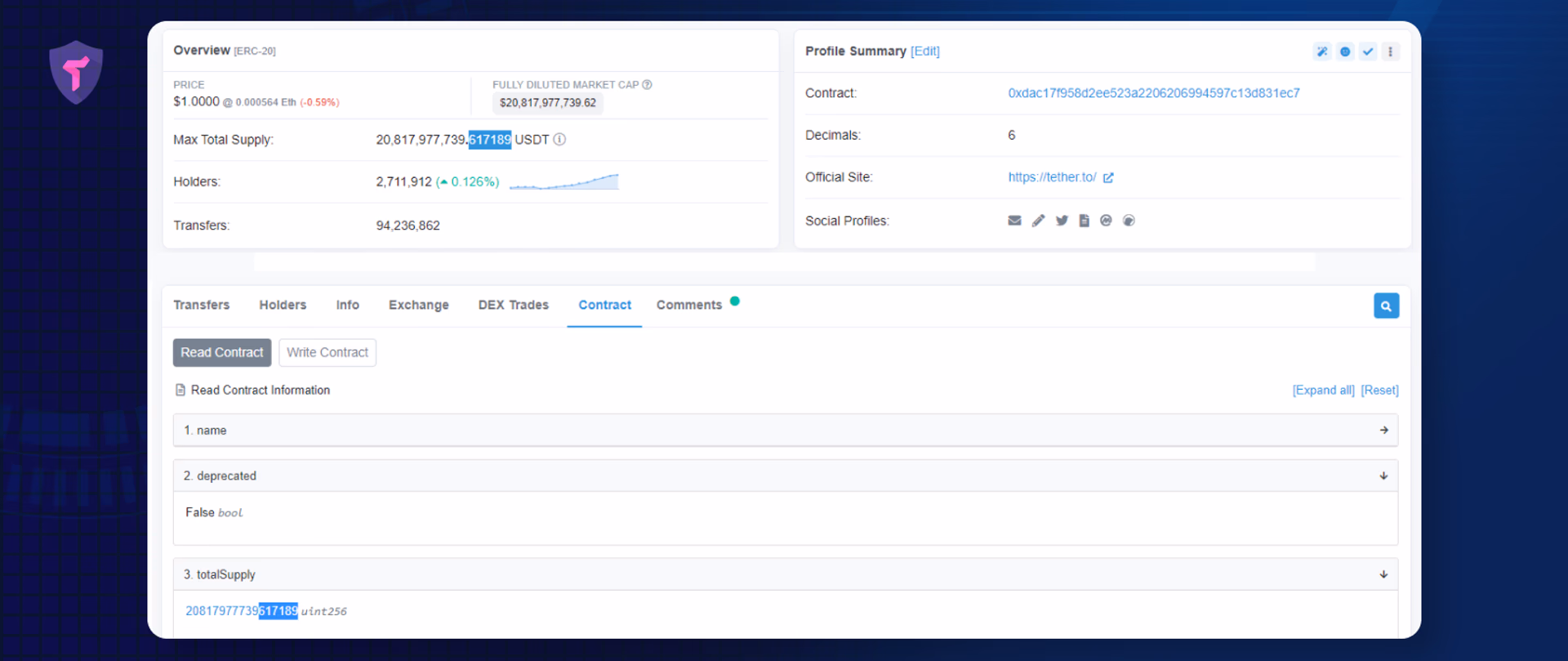Open the Transfers tab
Screen dimensions: 1568x661
click(x=202, y=305)
